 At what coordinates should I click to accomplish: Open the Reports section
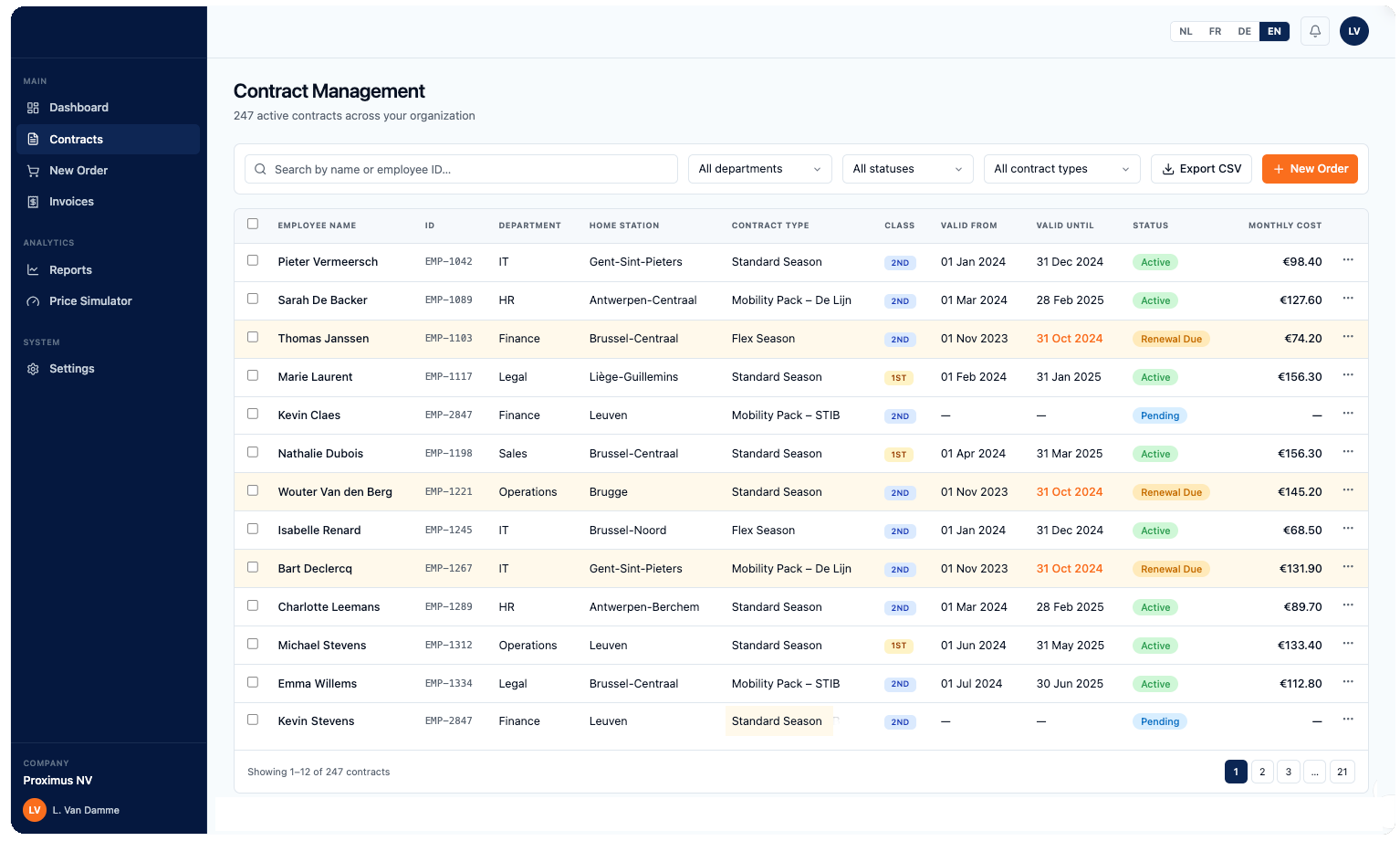pyautogui.click(x=108, y=270)
